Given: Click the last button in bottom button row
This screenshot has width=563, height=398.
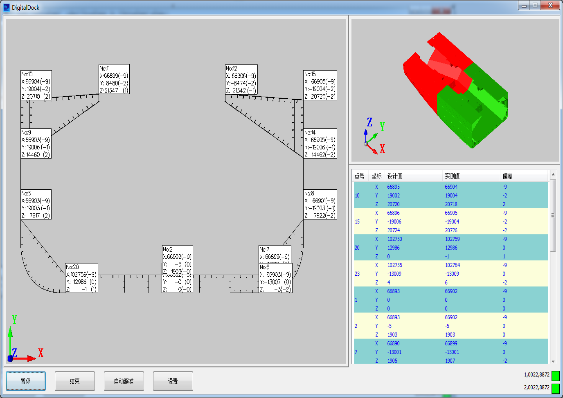Looking at the screenshot, I should pos(173,381).
